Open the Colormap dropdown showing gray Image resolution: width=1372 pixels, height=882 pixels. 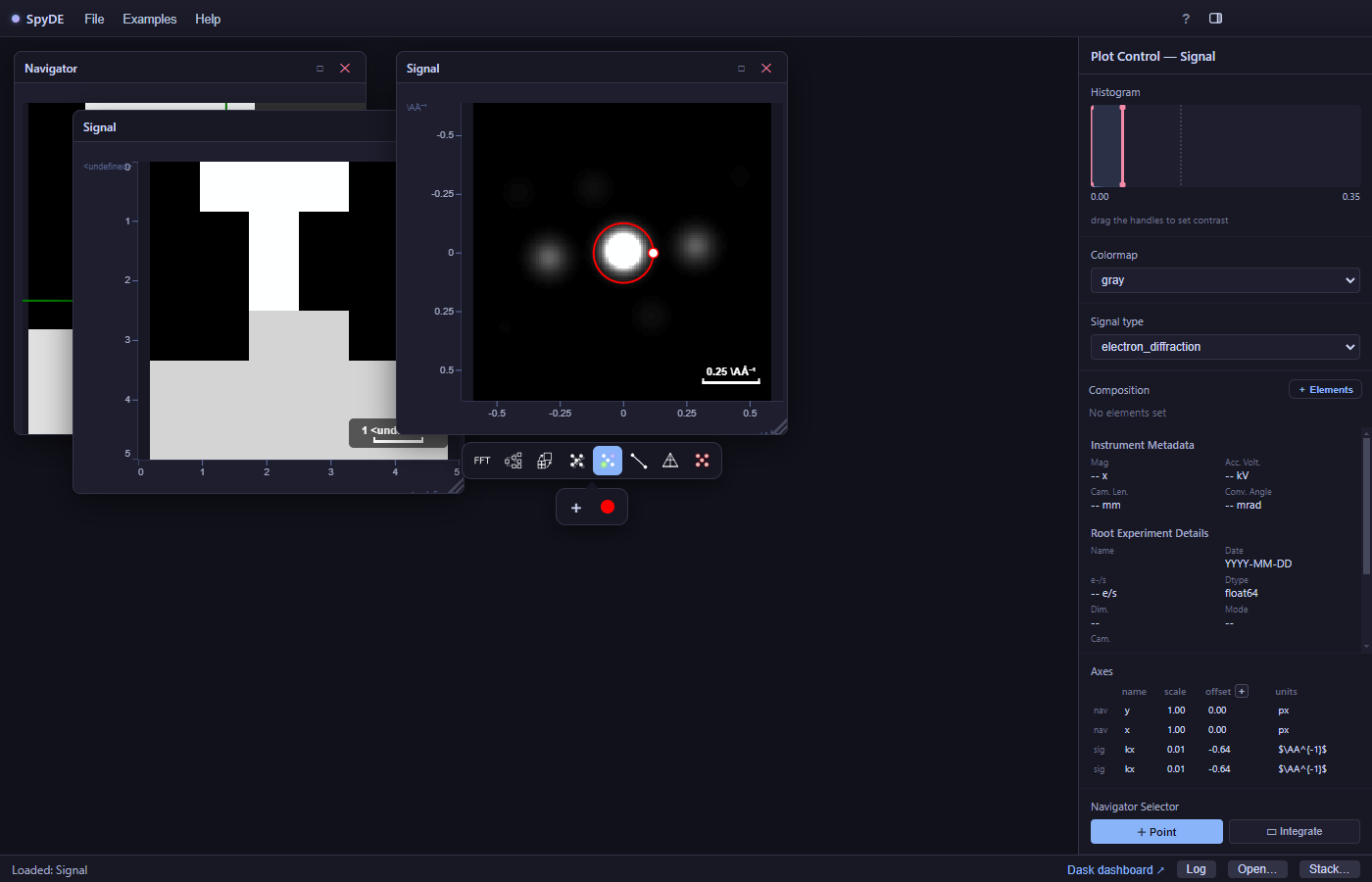coord(1225,280)
